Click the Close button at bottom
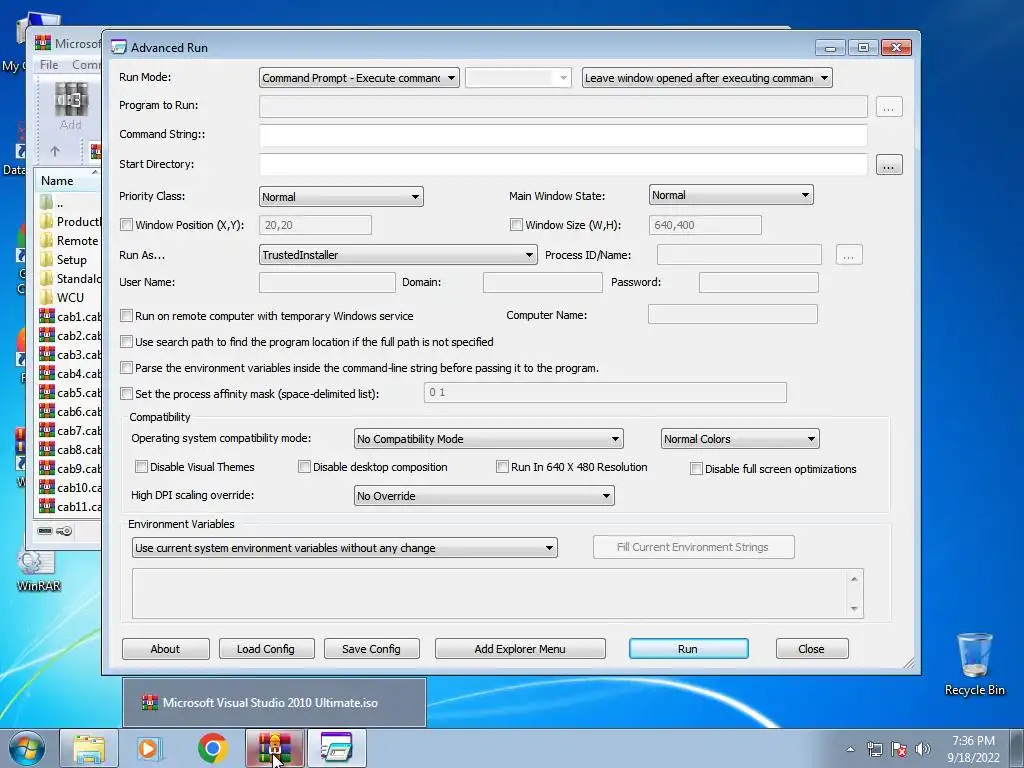This screenshot has height=768, width=1024. [x=812, y=649]
